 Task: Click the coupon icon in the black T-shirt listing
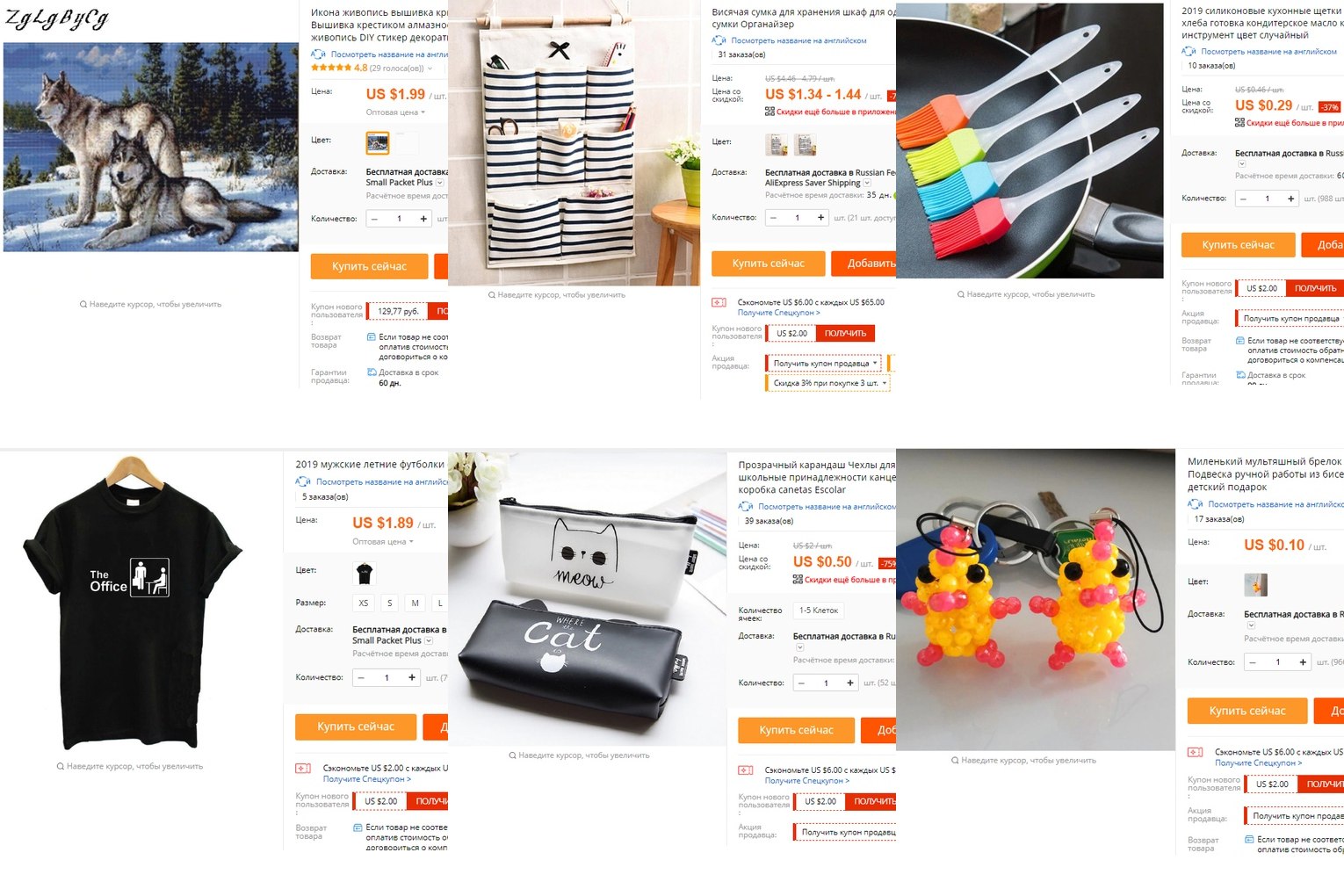point(303,769)
